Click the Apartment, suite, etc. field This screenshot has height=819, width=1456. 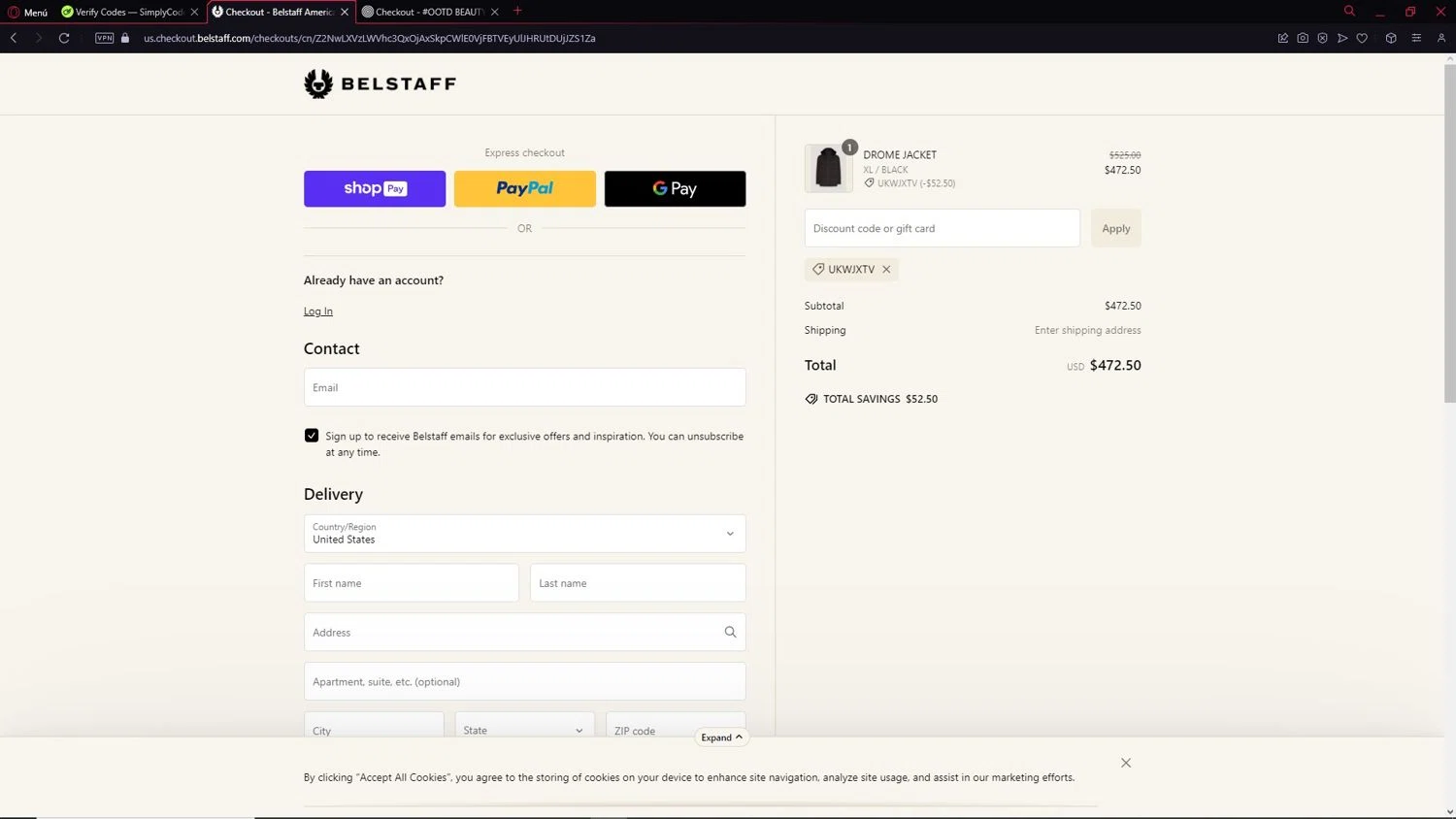click(525, 681)
